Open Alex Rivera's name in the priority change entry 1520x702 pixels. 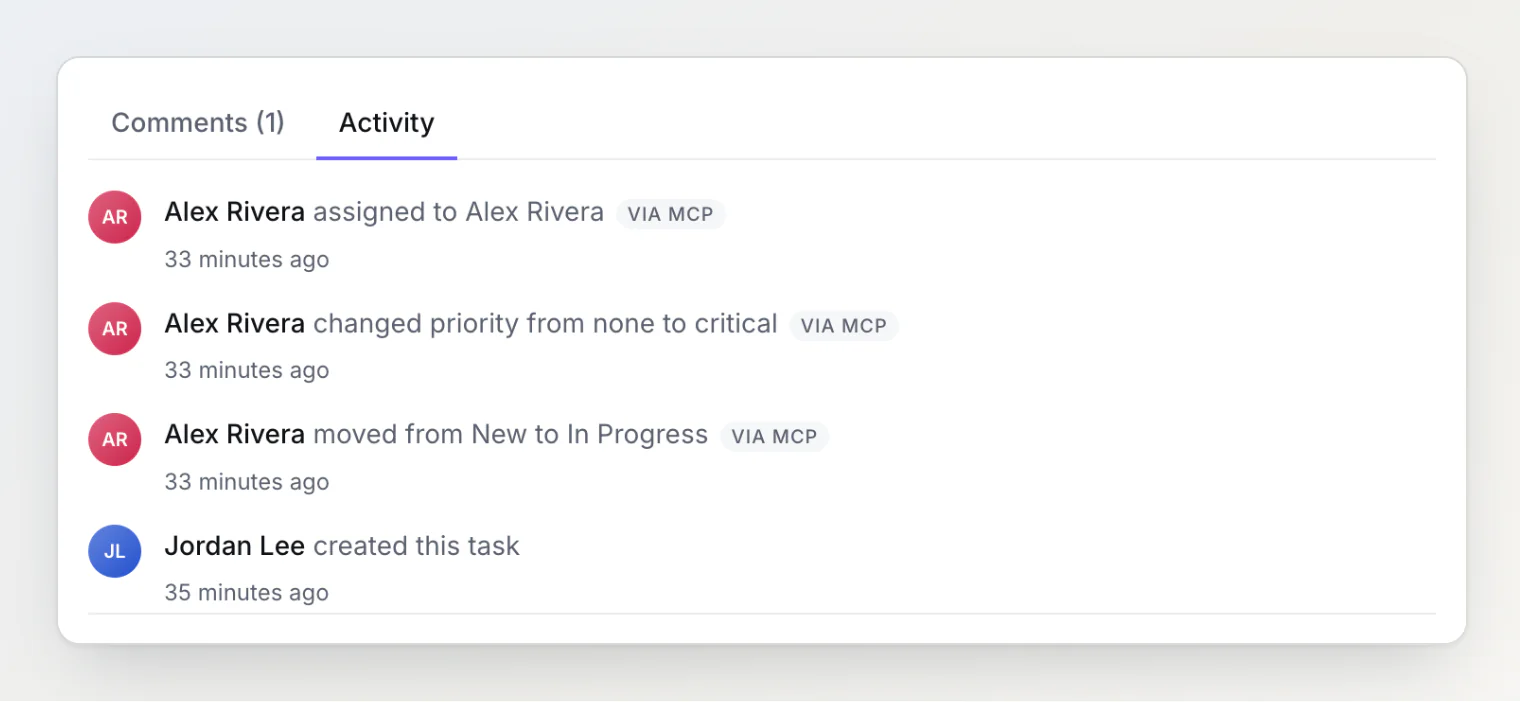(235, 324)
